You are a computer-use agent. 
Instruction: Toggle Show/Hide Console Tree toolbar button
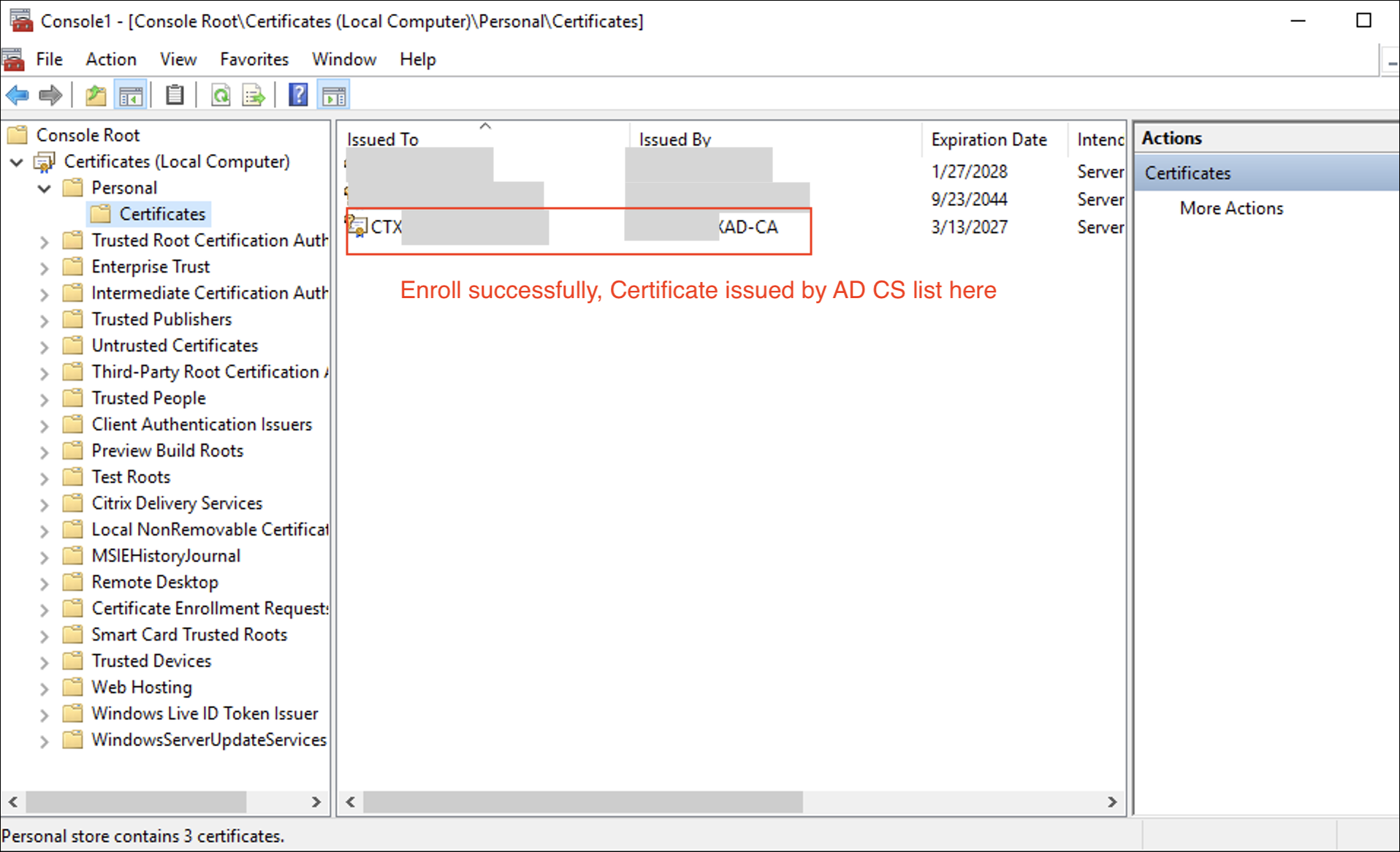[x=131, y=95]
